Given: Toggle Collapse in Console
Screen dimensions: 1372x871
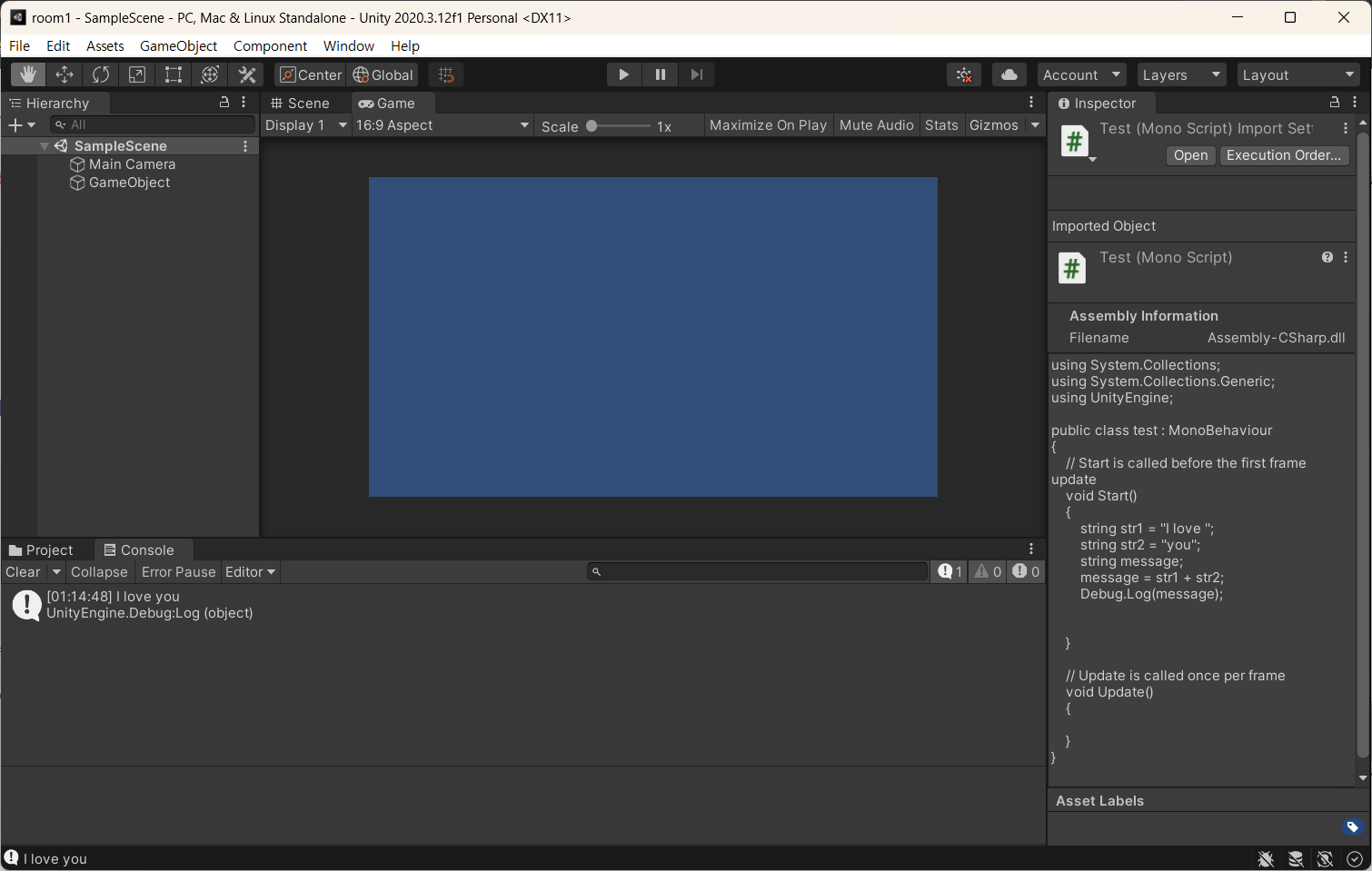Looking at the screenshot, I should pos(99,572).
